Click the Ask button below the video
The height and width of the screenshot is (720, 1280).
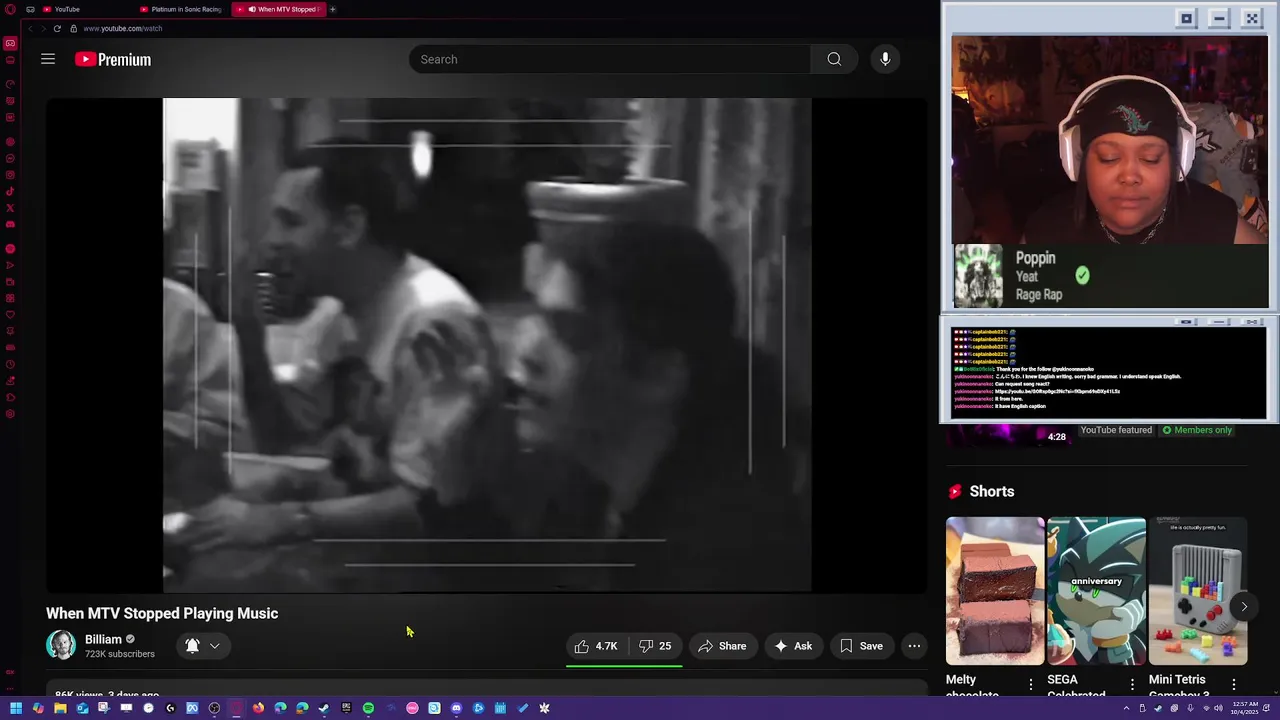pos(793,646)
